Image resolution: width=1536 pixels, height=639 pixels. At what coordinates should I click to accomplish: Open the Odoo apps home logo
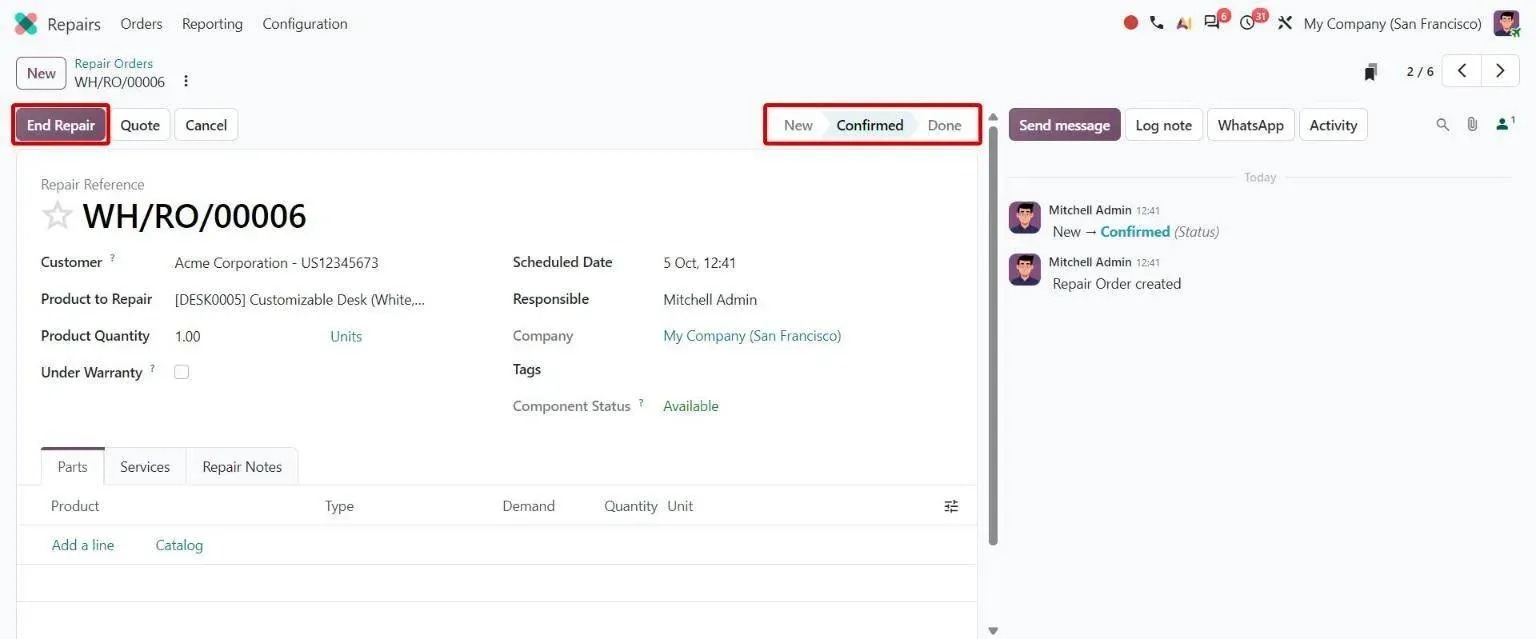coord(26,24)
